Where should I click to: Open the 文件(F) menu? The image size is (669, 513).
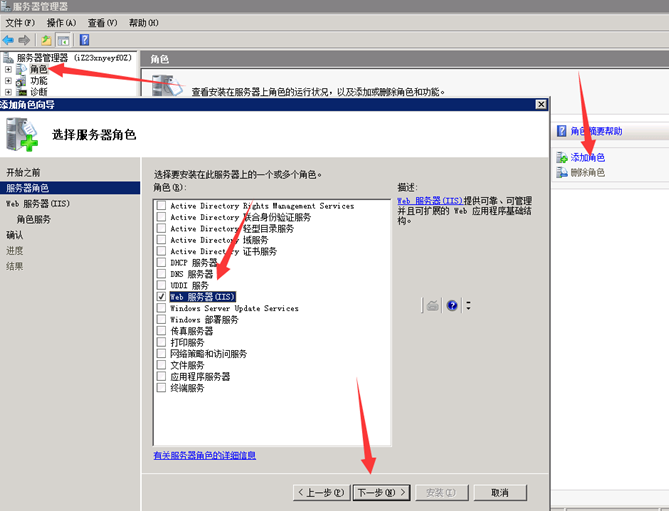coord(20,22)
